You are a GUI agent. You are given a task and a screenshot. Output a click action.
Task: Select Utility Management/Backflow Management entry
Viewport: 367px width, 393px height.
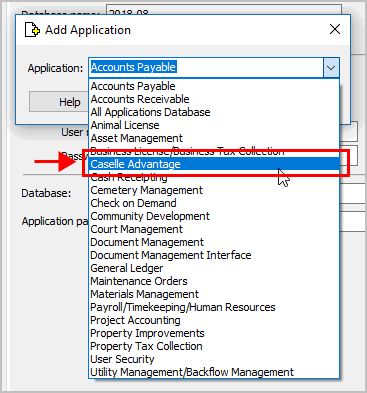[x=214, y=372]
